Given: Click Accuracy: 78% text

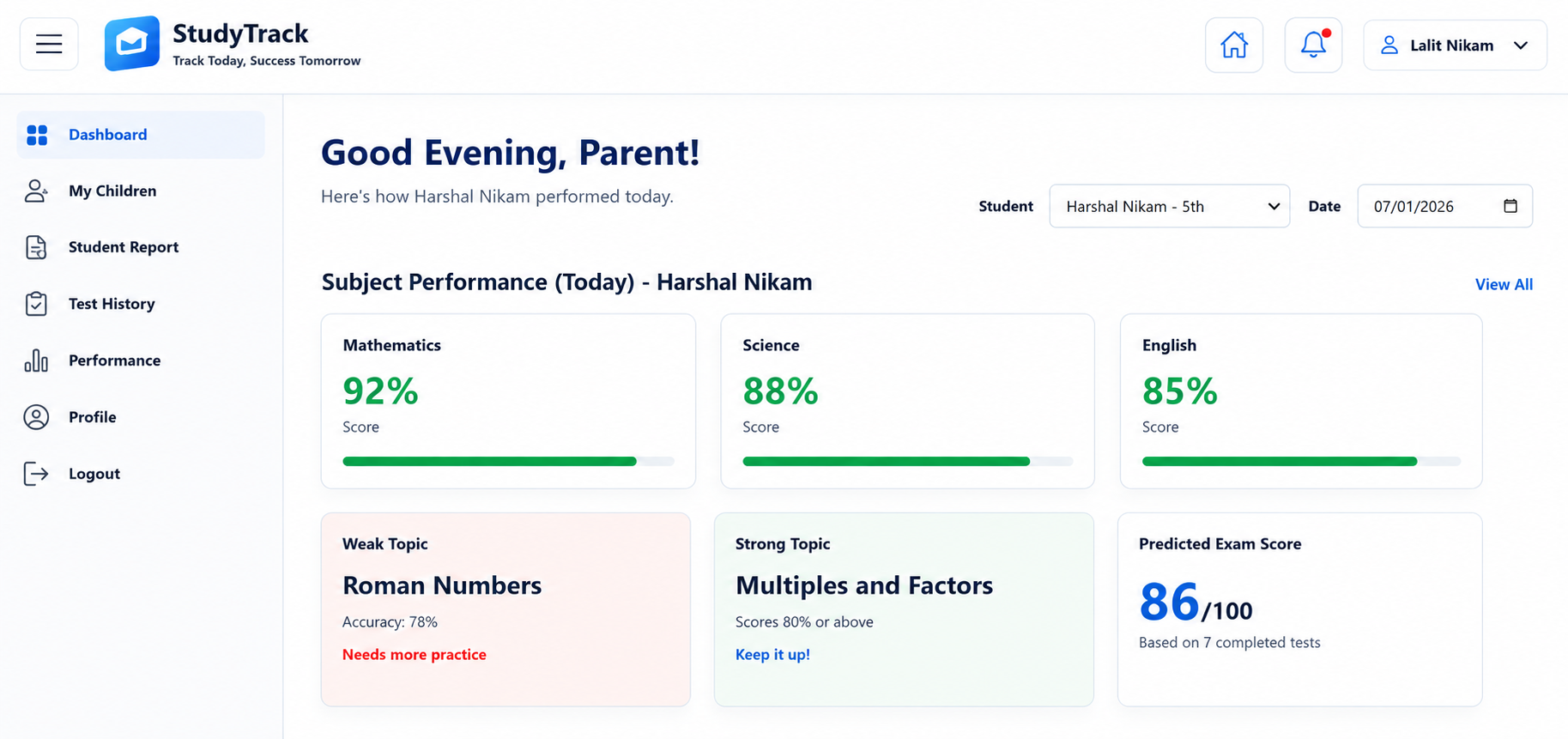Looking at the screenshot, I should [390, 622].
